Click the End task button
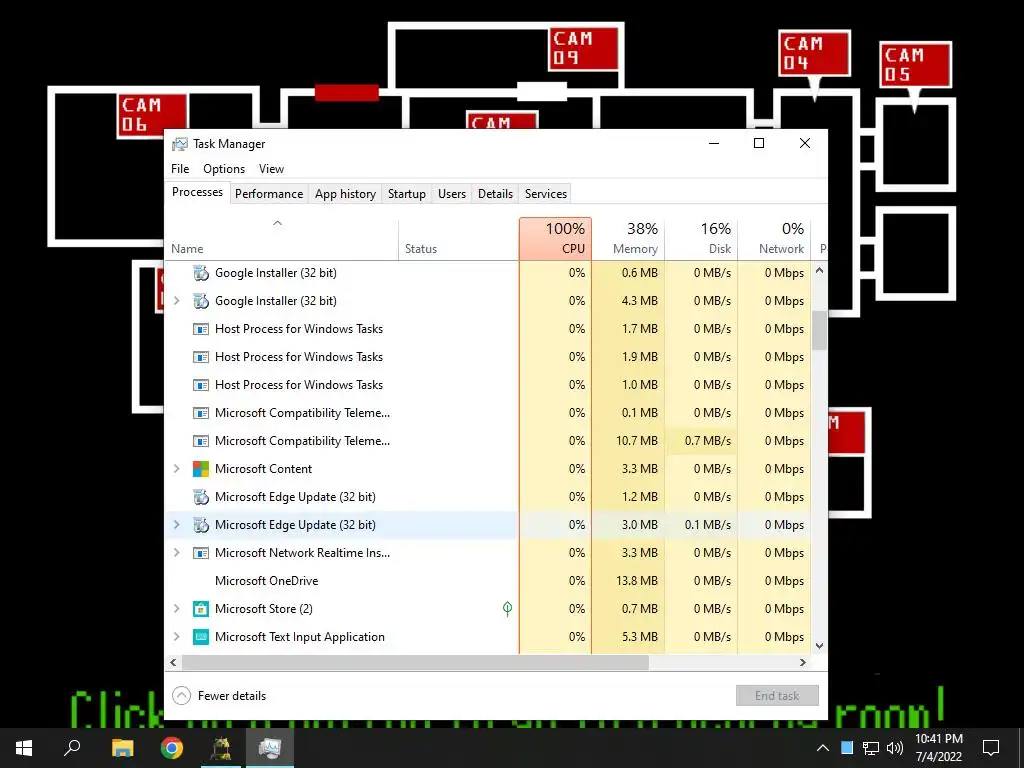The image size is (1024, 768). pyautogui.click(x=777, y=696)
